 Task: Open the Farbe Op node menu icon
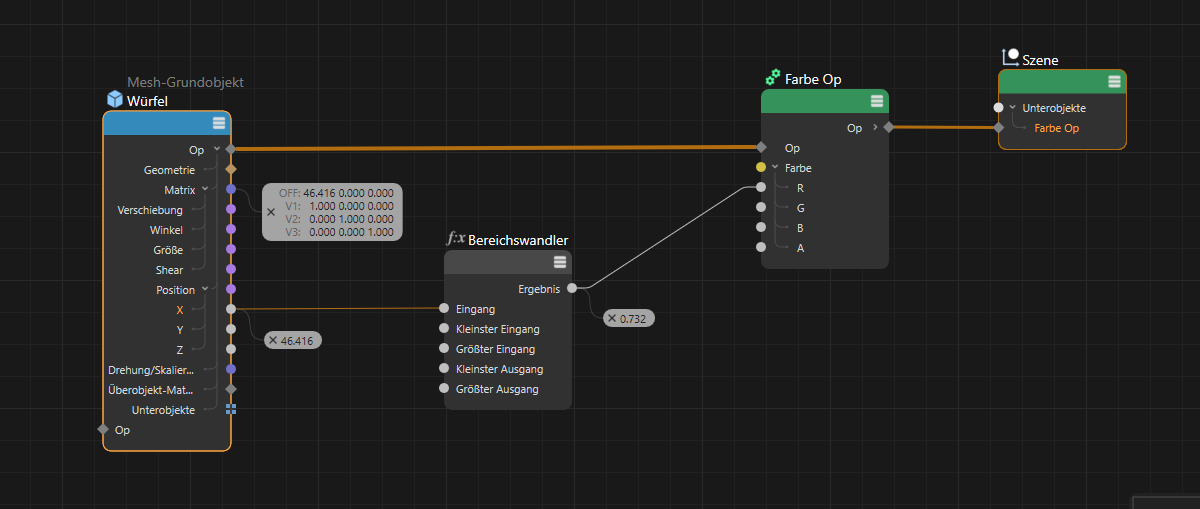click(x=877, y=101)
